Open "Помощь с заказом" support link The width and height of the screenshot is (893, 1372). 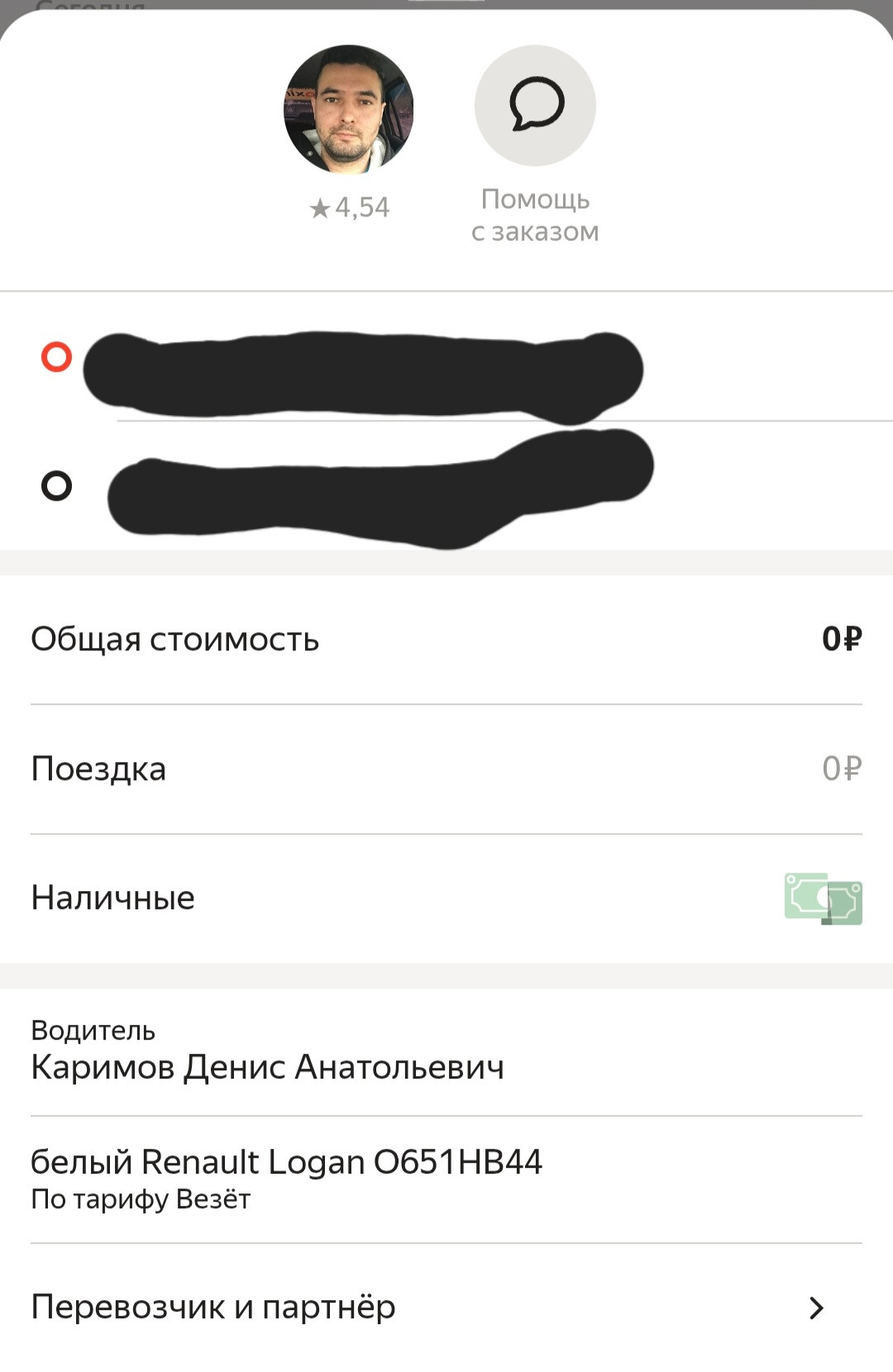point(535,215)
